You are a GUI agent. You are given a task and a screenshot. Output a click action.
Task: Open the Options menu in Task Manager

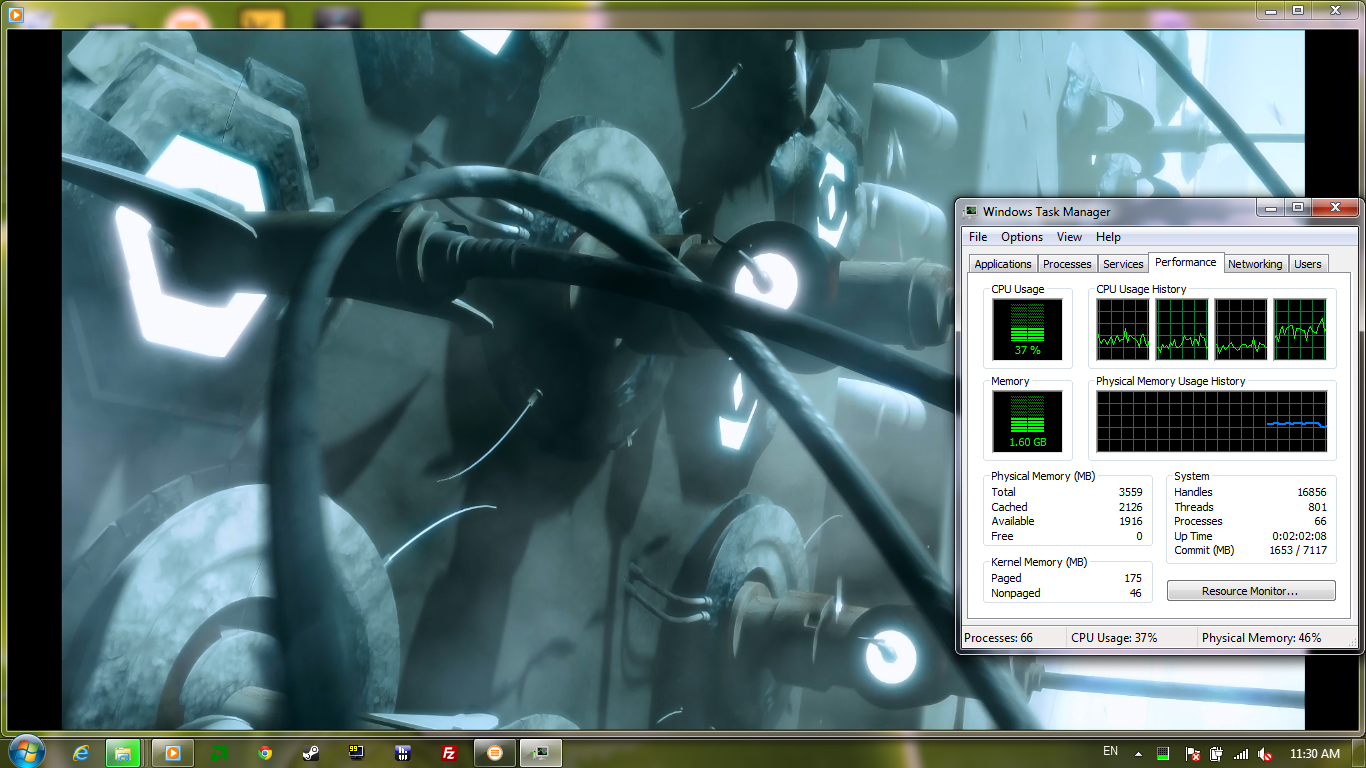(x=1022, y=237)
